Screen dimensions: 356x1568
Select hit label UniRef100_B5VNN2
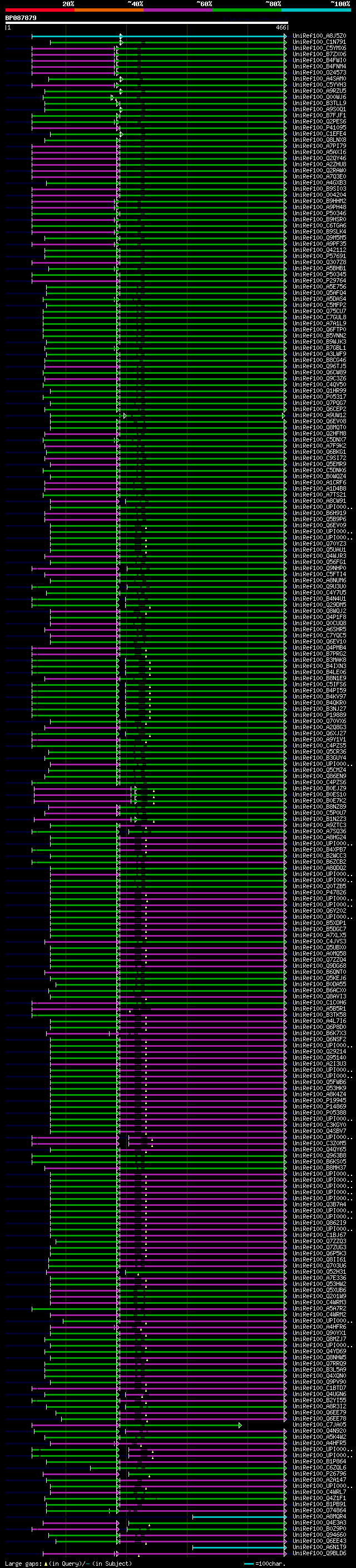tap(319, 335)
